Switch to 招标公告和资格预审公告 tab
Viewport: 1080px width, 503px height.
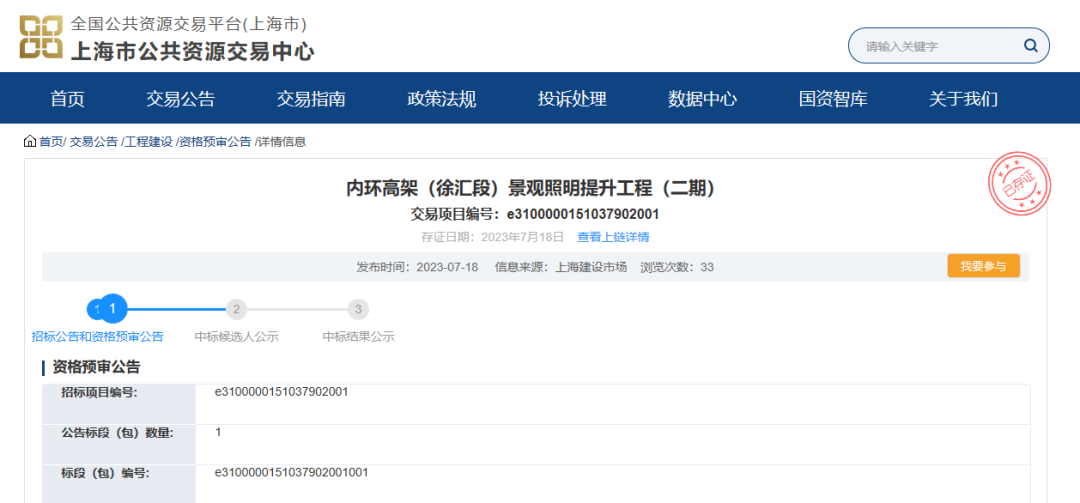coord(98,337)
